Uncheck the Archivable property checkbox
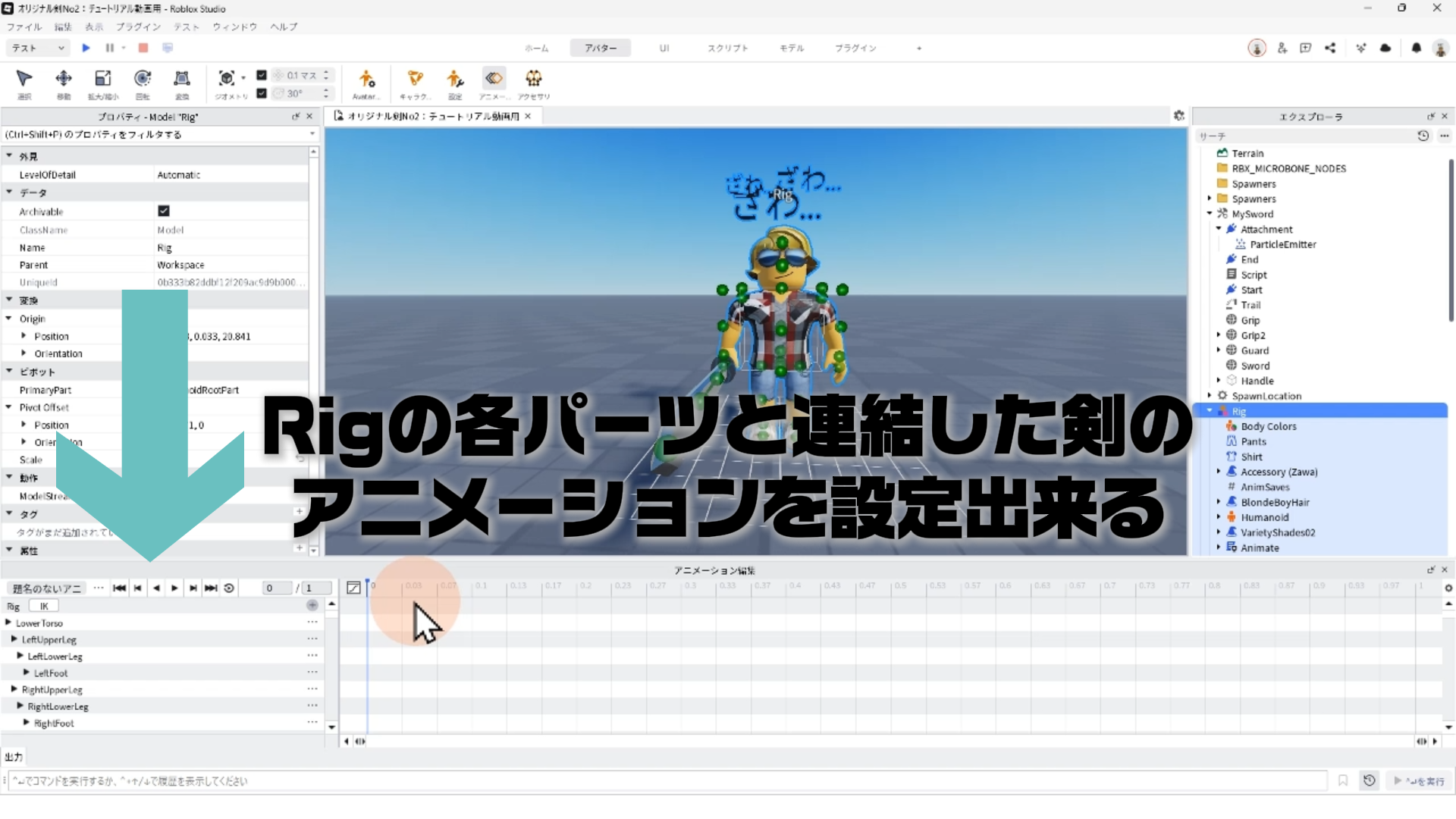This screenshot has width=1456, height=819. point(164,211)
